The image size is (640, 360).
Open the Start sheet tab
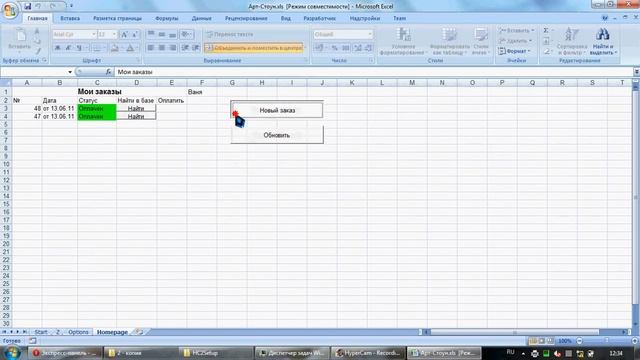(x=40, y=332)
